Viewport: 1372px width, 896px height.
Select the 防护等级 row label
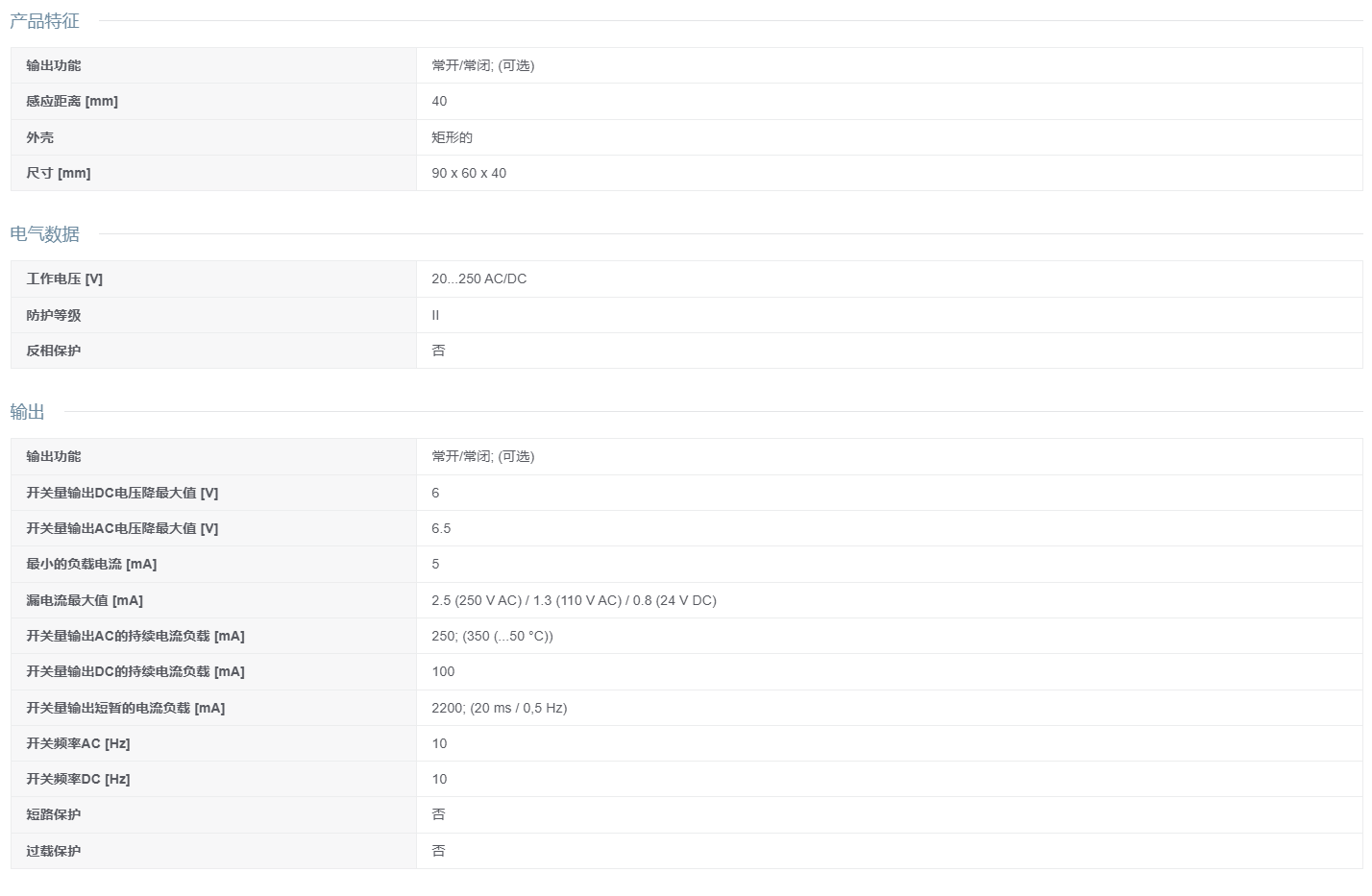54,315
